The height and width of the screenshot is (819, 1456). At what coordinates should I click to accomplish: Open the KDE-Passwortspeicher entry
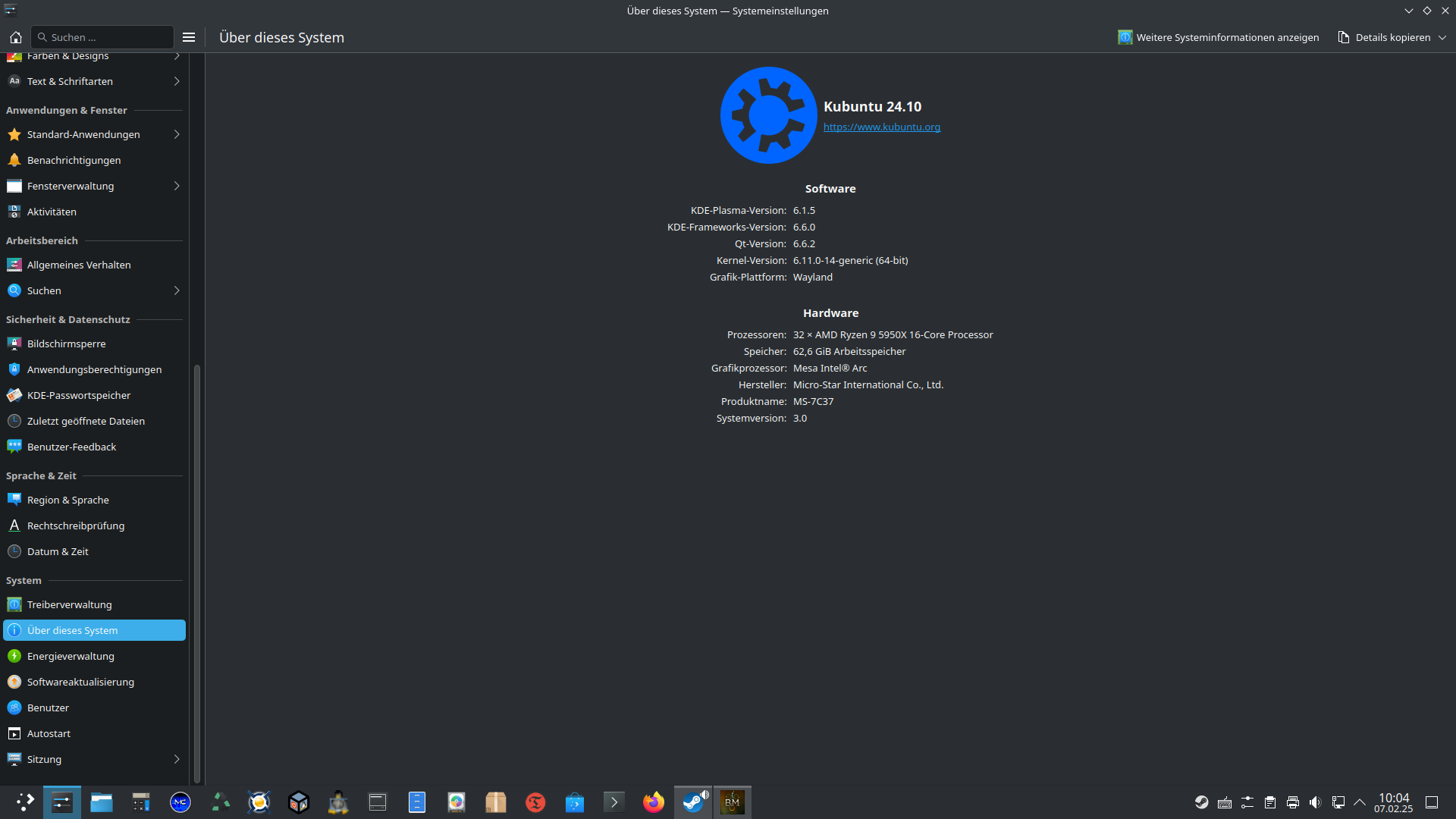(x=79, y=395)
